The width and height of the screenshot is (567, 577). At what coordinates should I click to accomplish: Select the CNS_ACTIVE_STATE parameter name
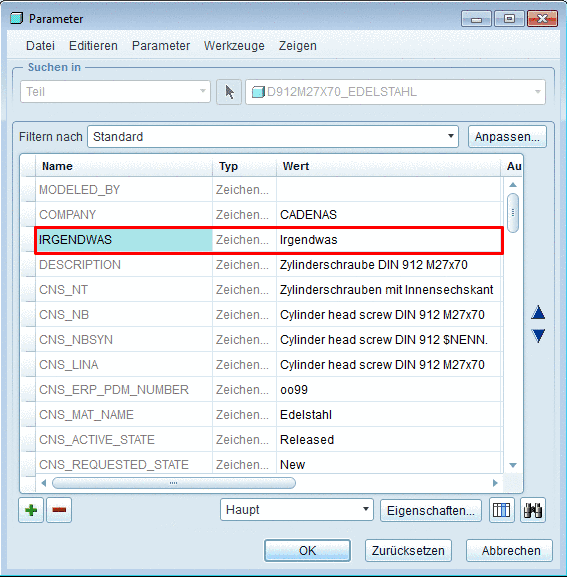click(x=97, y=440)
